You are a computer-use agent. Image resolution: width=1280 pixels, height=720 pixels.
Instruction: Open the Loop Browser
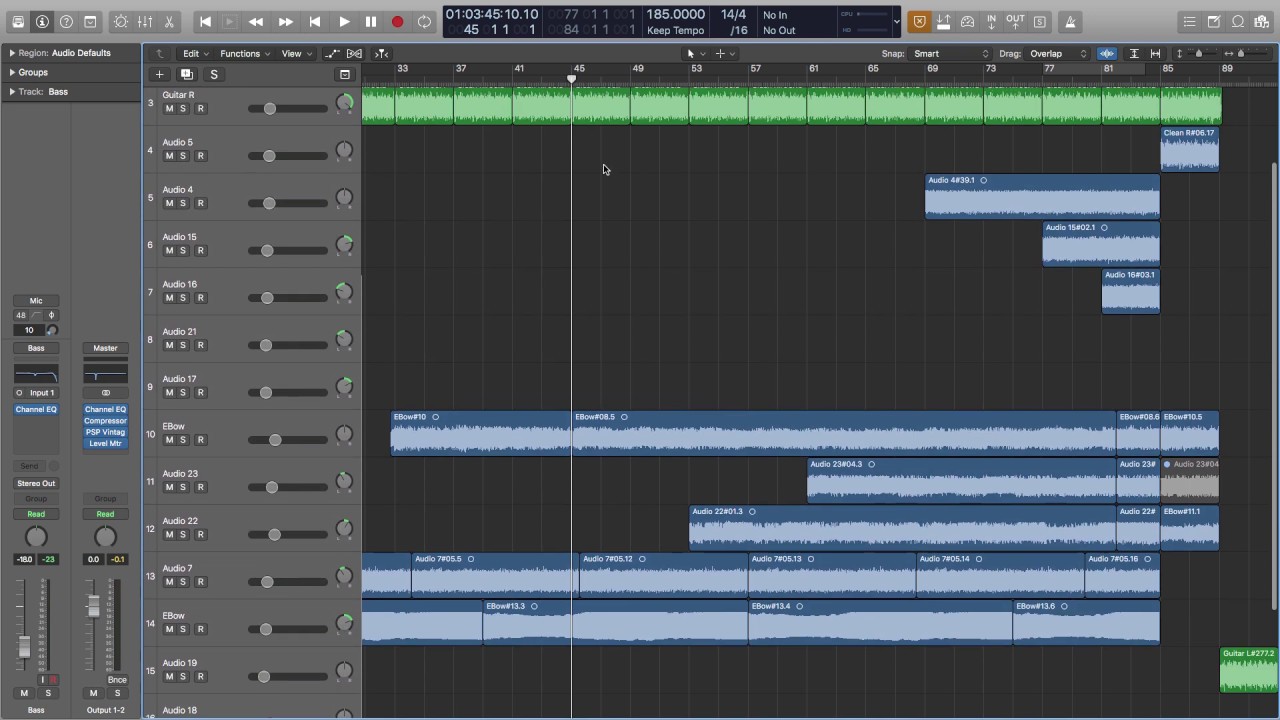point(1238,22)
